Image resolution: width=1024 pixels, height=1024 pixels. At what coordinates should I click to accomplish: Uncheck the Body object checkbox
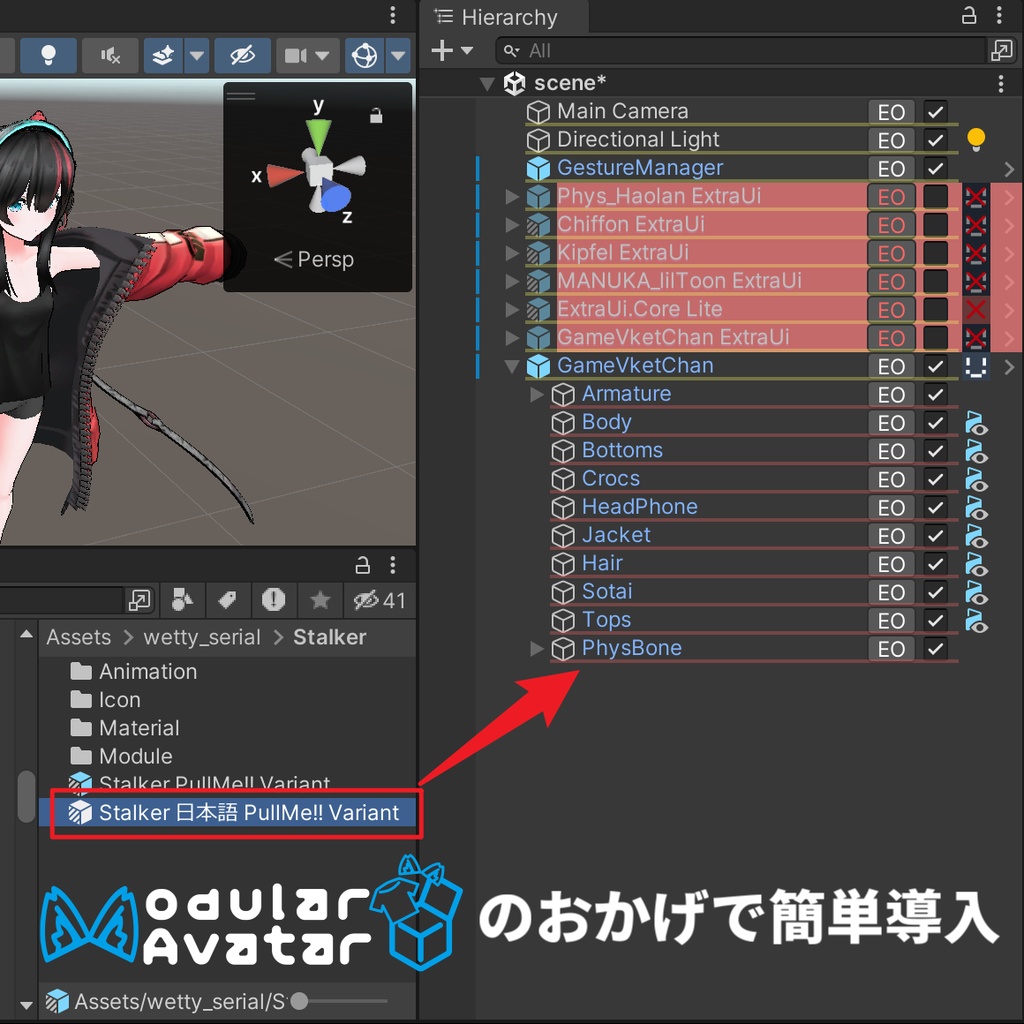pyautogui.click(x=934, y=422)
